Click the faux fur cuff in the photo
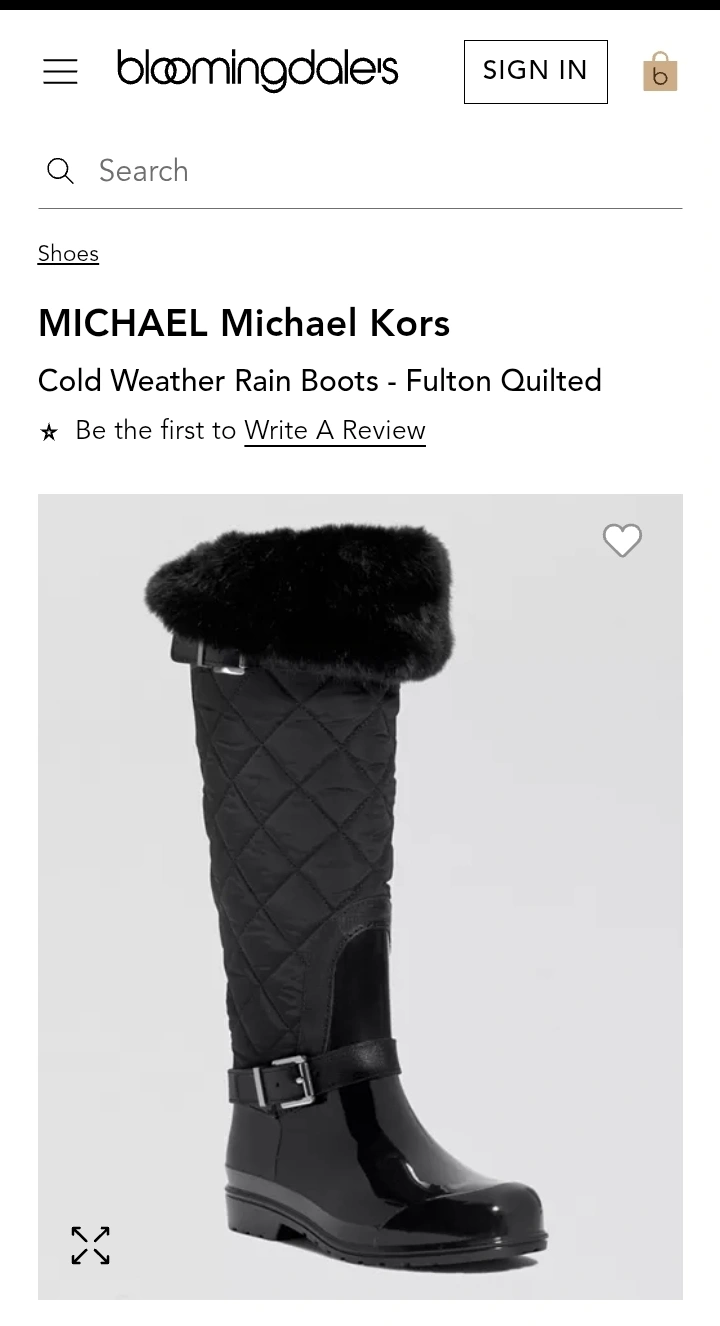 [300, 595]
